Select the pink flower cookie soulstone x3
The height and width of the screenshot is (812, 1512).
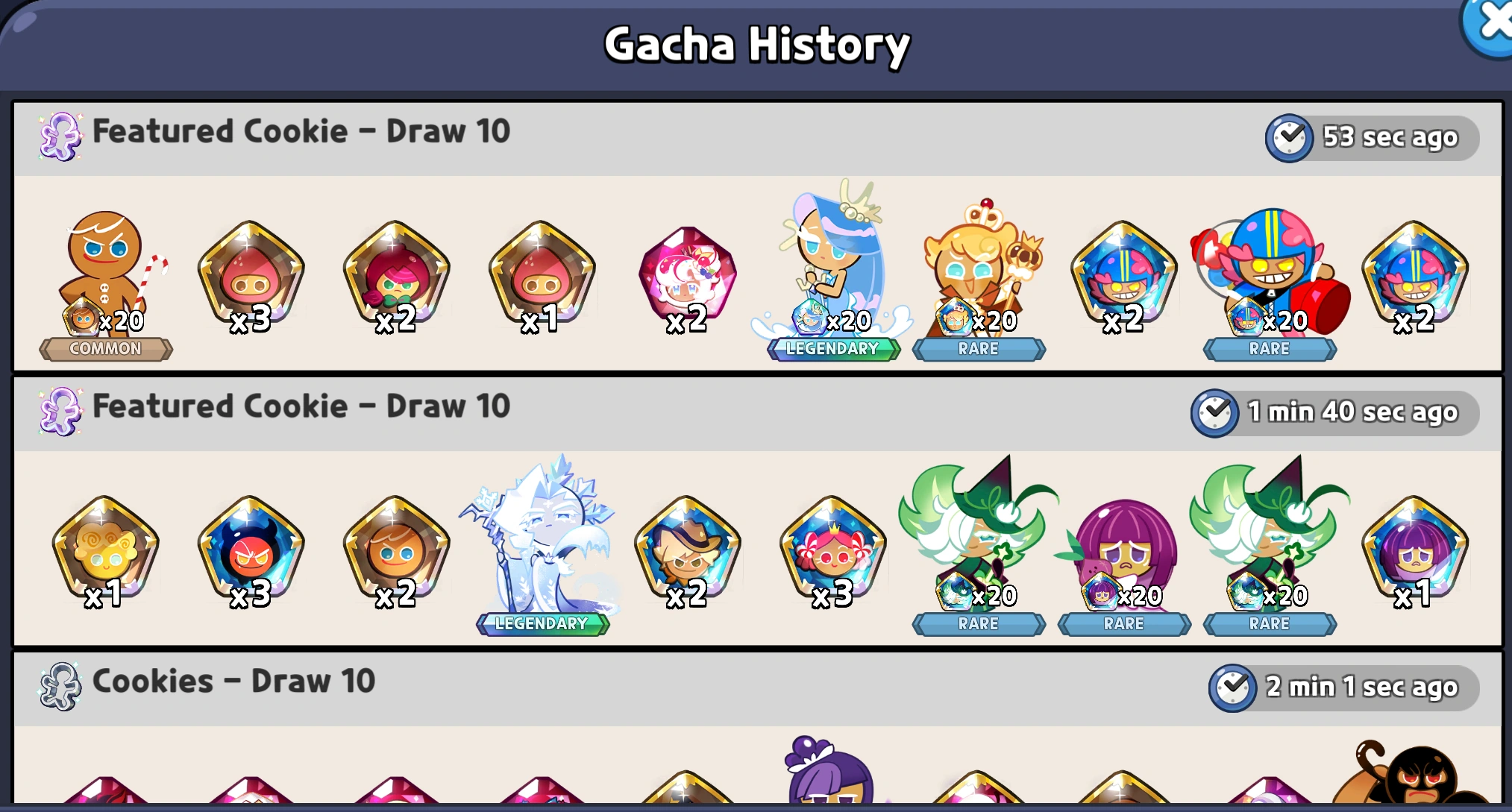(832, 553)
